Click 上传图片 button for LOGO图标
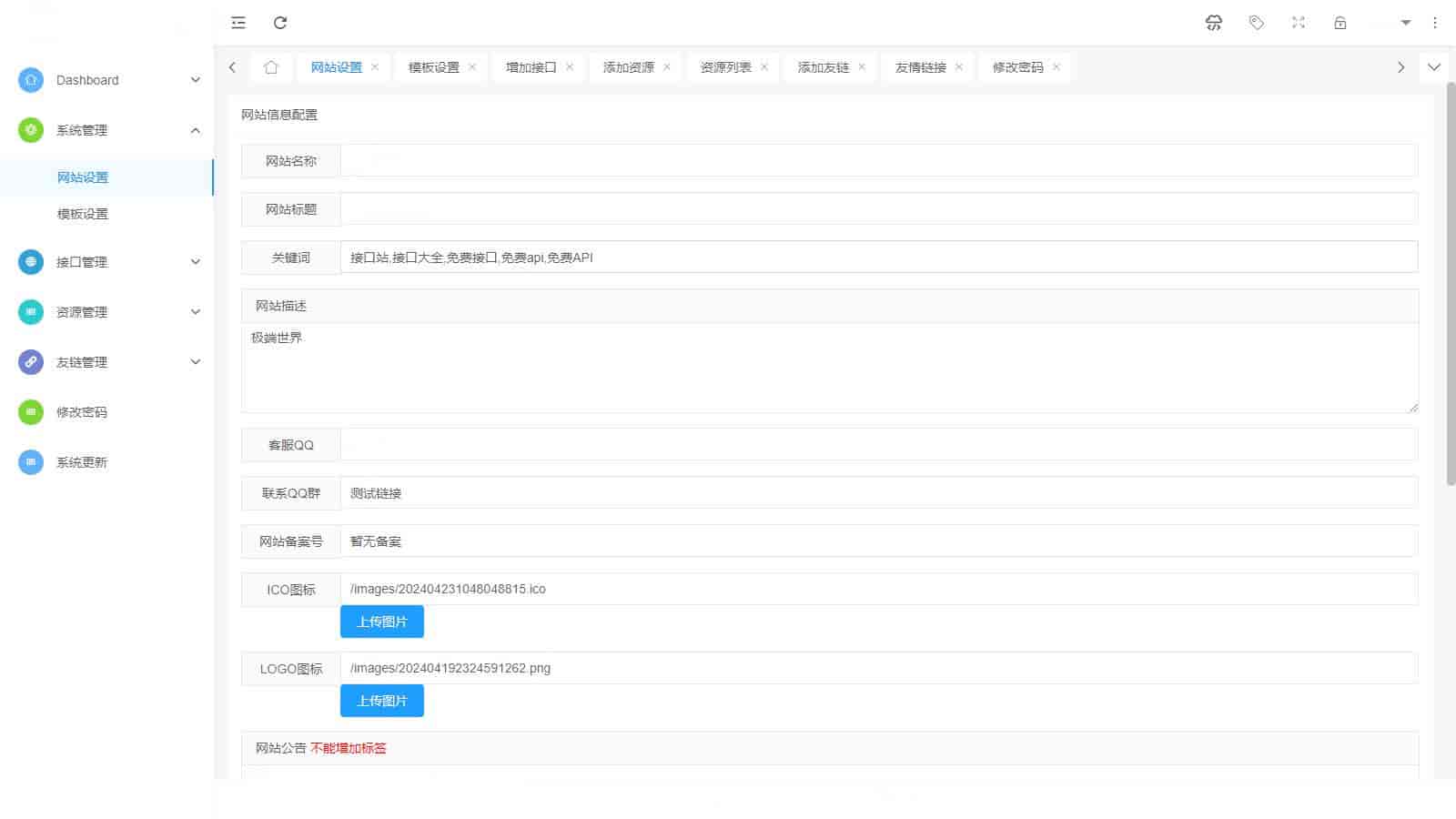 coord(382,702)
